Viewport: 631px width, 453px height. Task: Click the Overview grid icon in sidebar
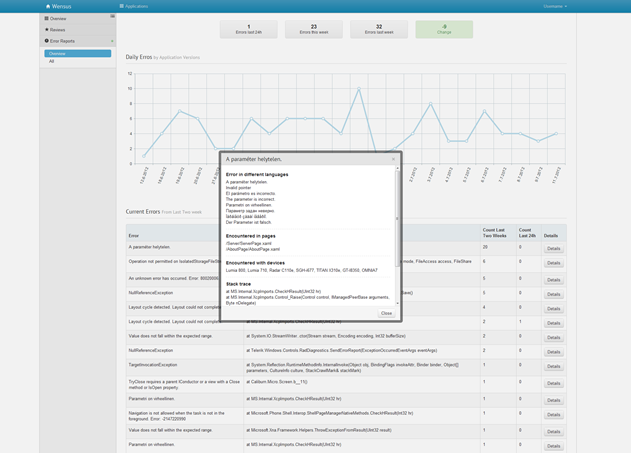[47, 18]
